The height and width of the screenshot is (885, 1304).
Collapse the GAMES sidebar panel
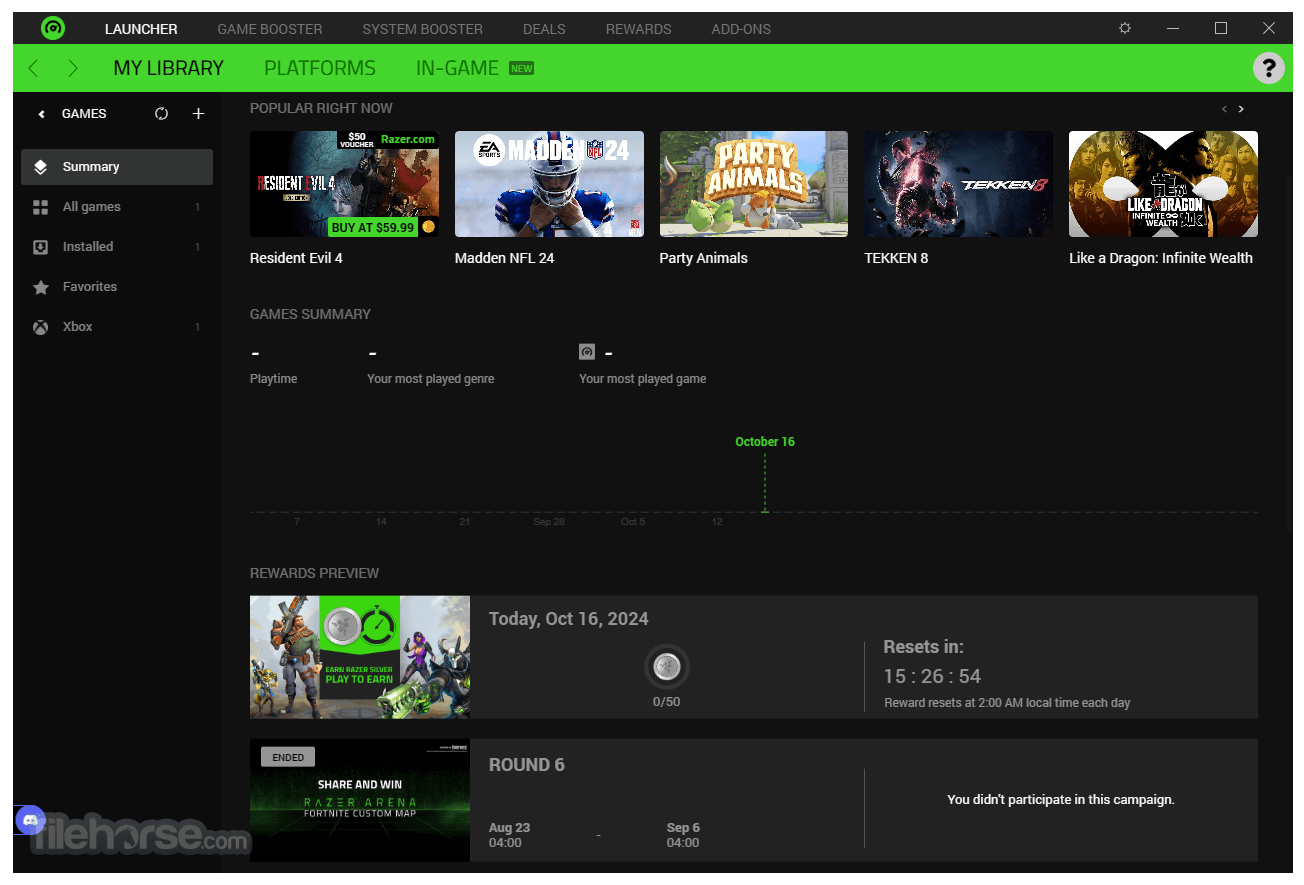(41, 113)
